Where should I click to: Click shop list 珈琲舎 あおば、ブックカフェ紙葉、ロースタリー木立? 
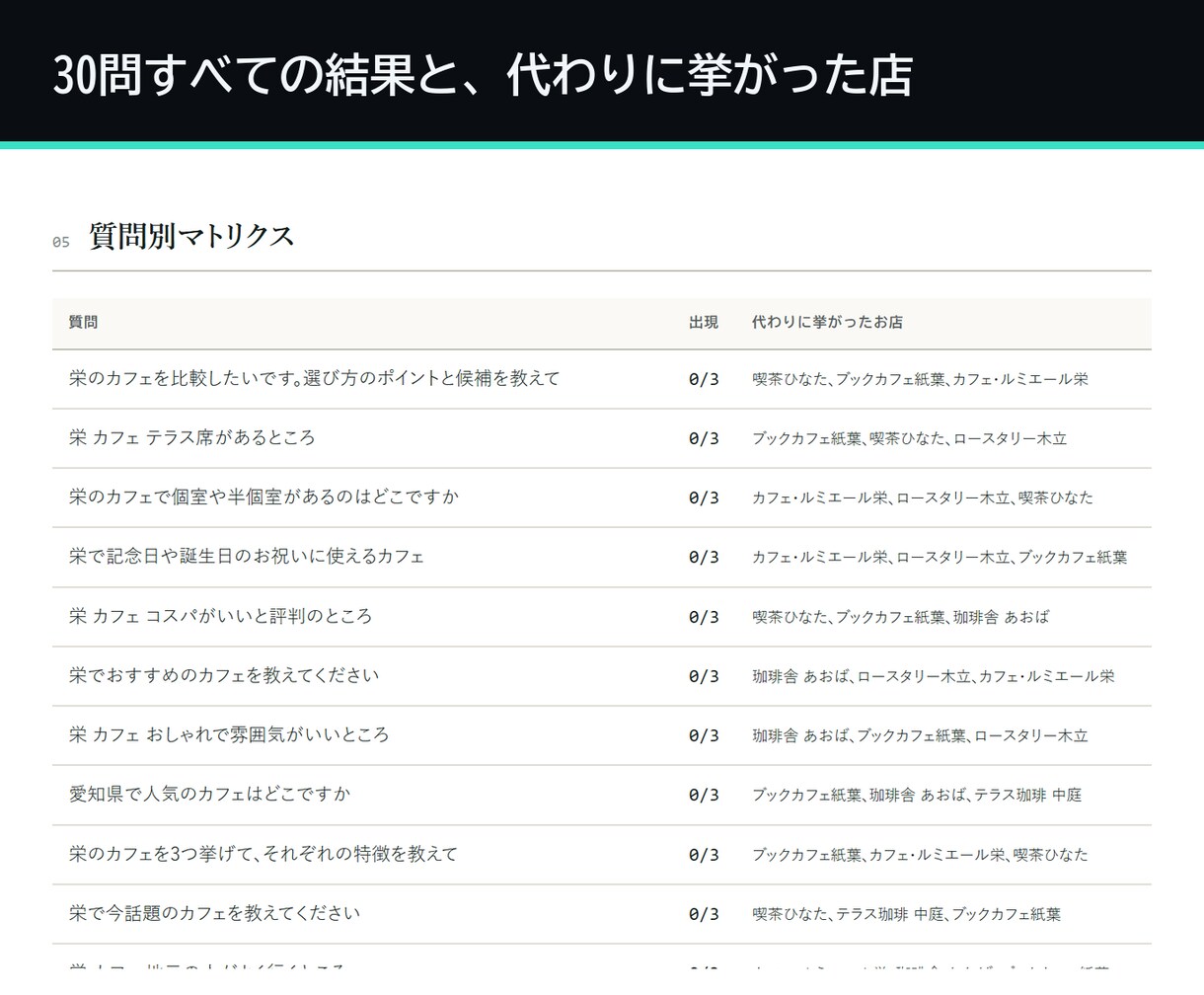click(920, 735)
